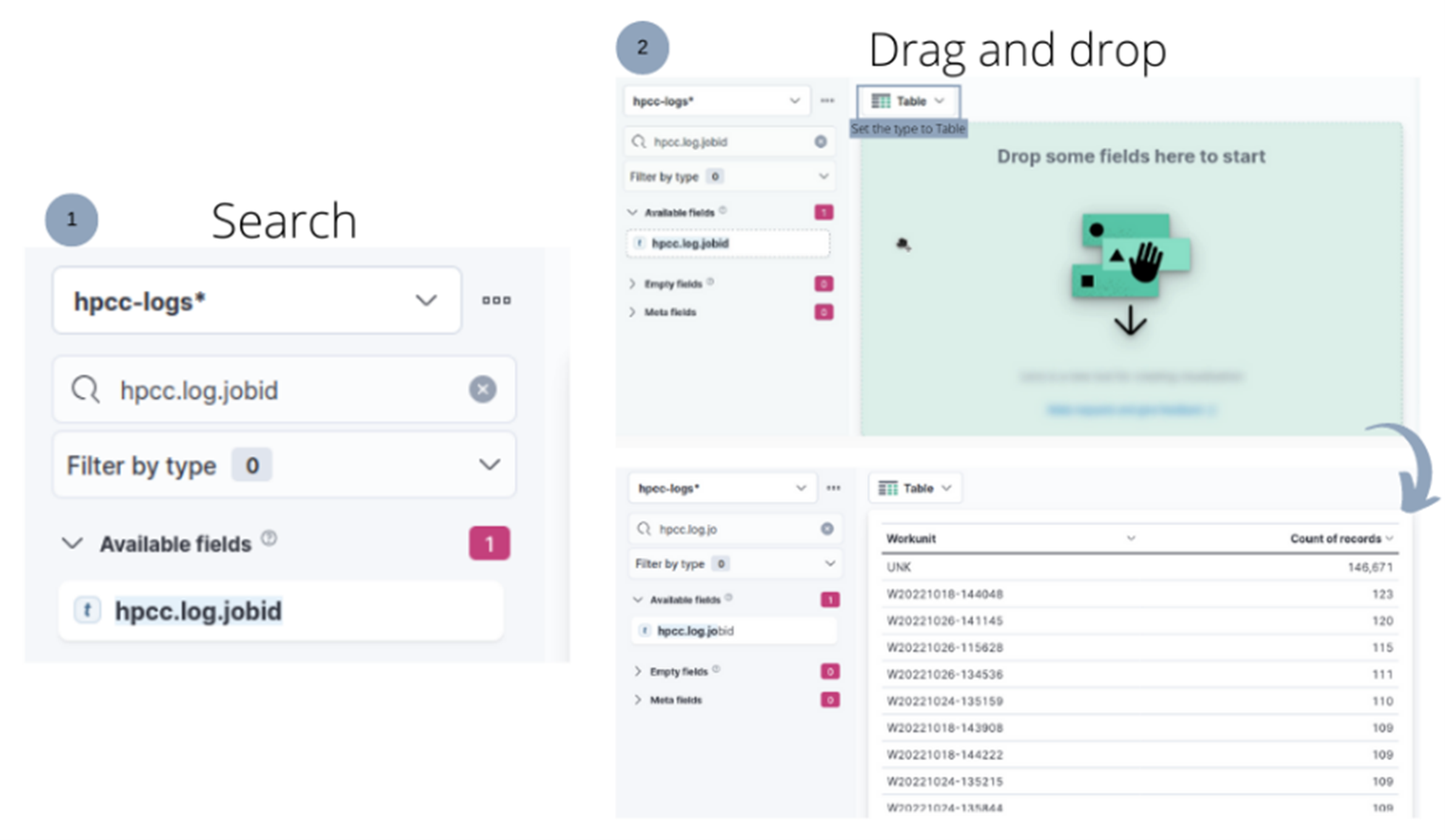Select the hpcc.log.jobid field under Available fields
The image size is (1445, 840).
(x=198, y=611)
